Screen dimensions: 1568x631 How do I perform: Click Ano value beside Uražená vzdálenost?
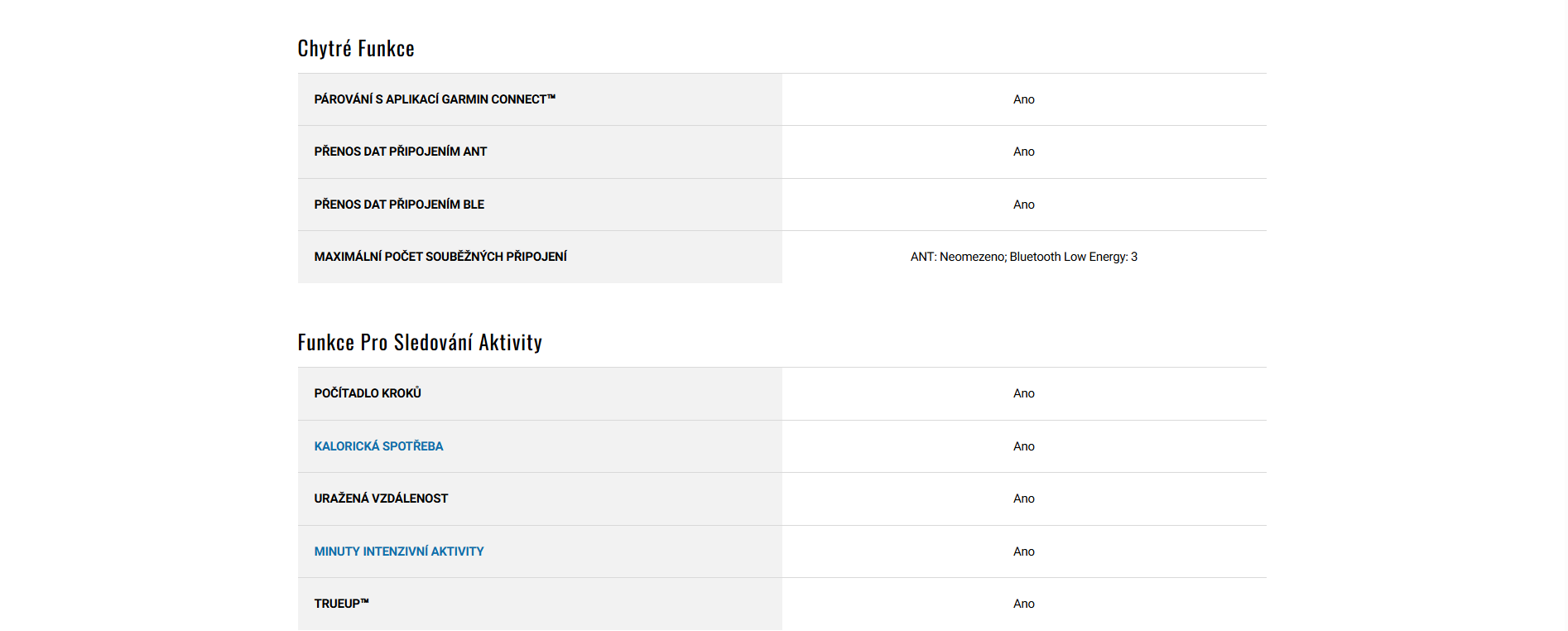[x=1023, y=499]
